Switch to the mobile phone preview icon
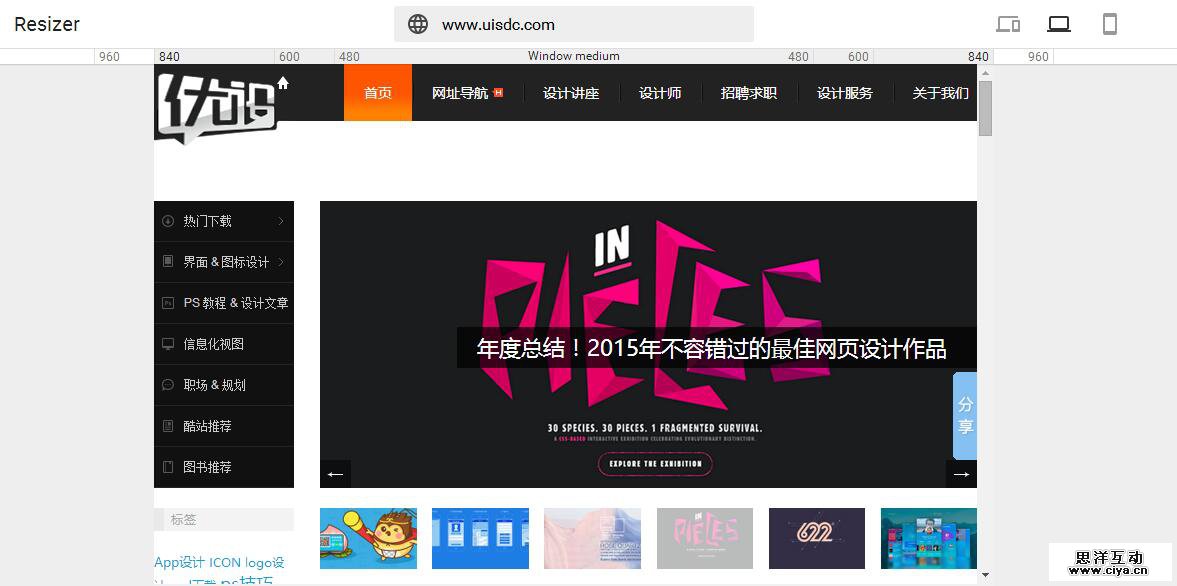The image size is (1177, 586). click(x=1109, y=25)
